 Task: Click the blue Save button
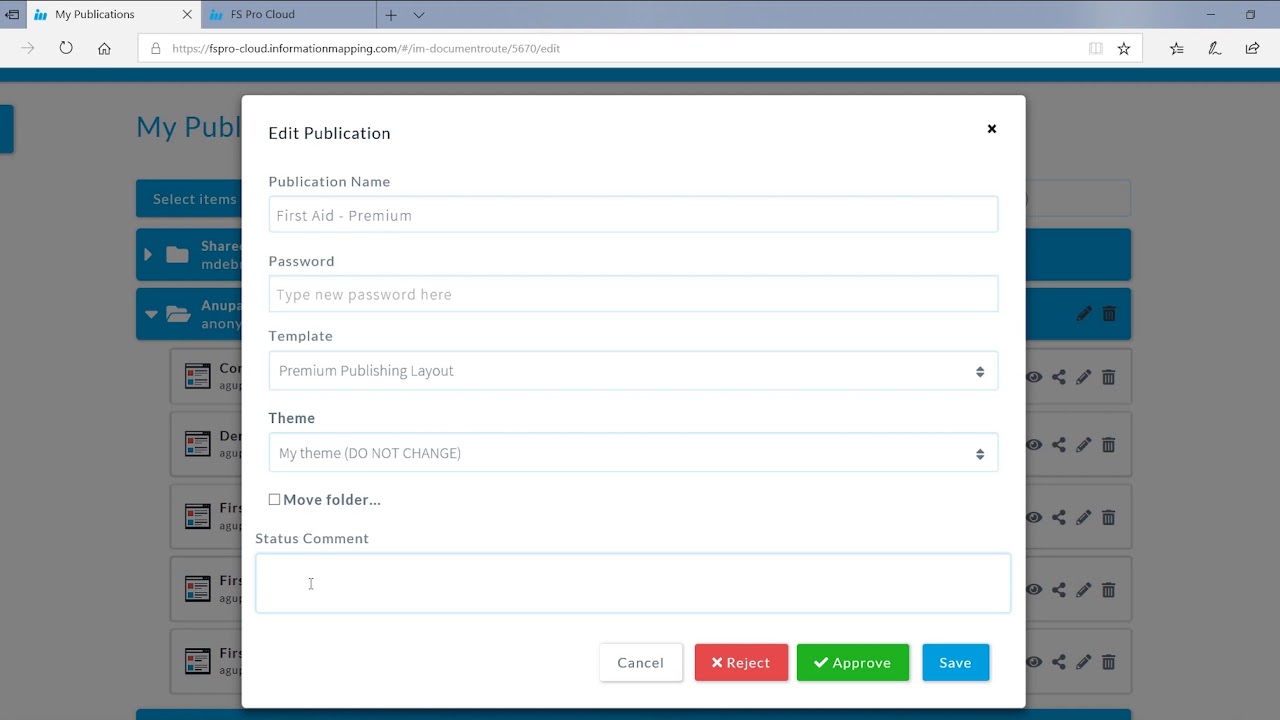tap(955, 662)
